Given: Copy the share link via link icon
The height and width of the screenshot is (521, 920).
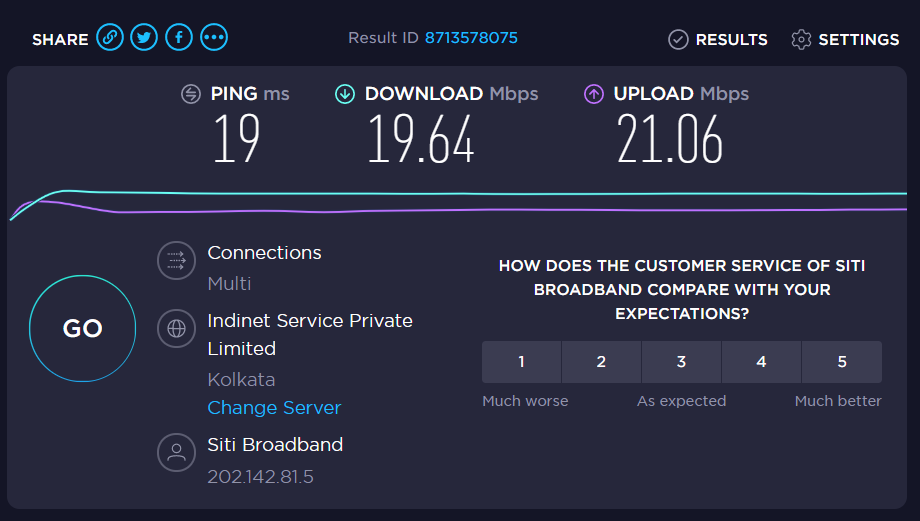Looking at the screenshot, I should [110, 38].
